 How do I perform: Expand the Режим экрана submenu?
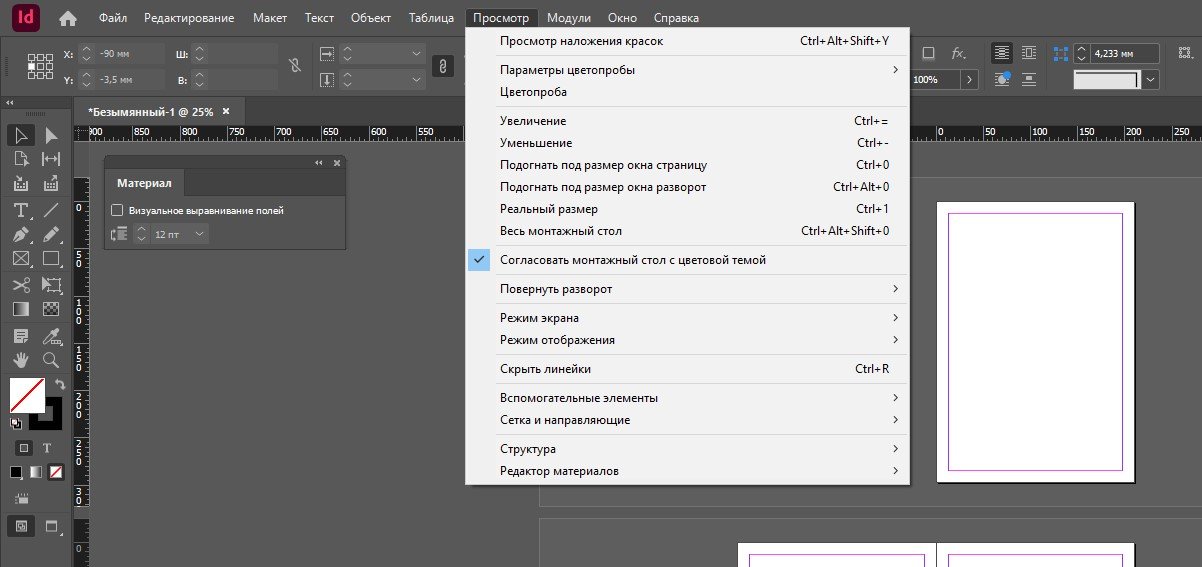(x=687, y=318)
